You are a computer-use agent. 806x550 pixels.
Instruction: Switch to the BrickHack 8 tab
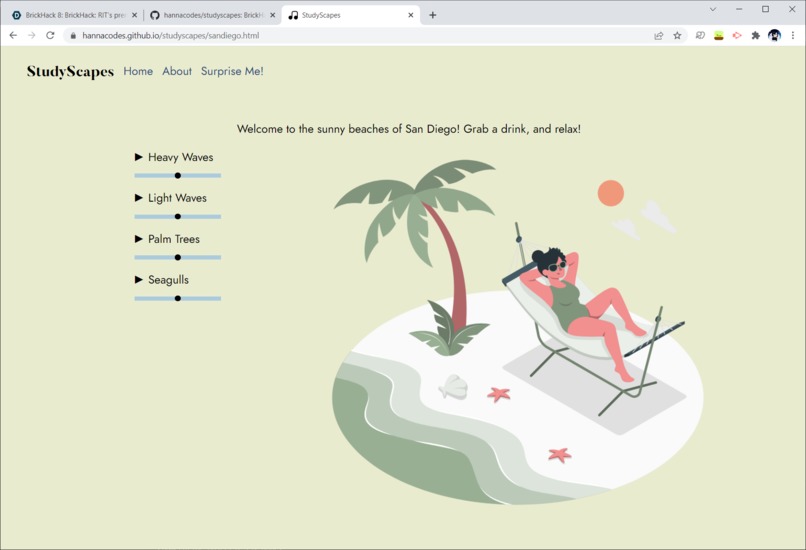(75, 15)
